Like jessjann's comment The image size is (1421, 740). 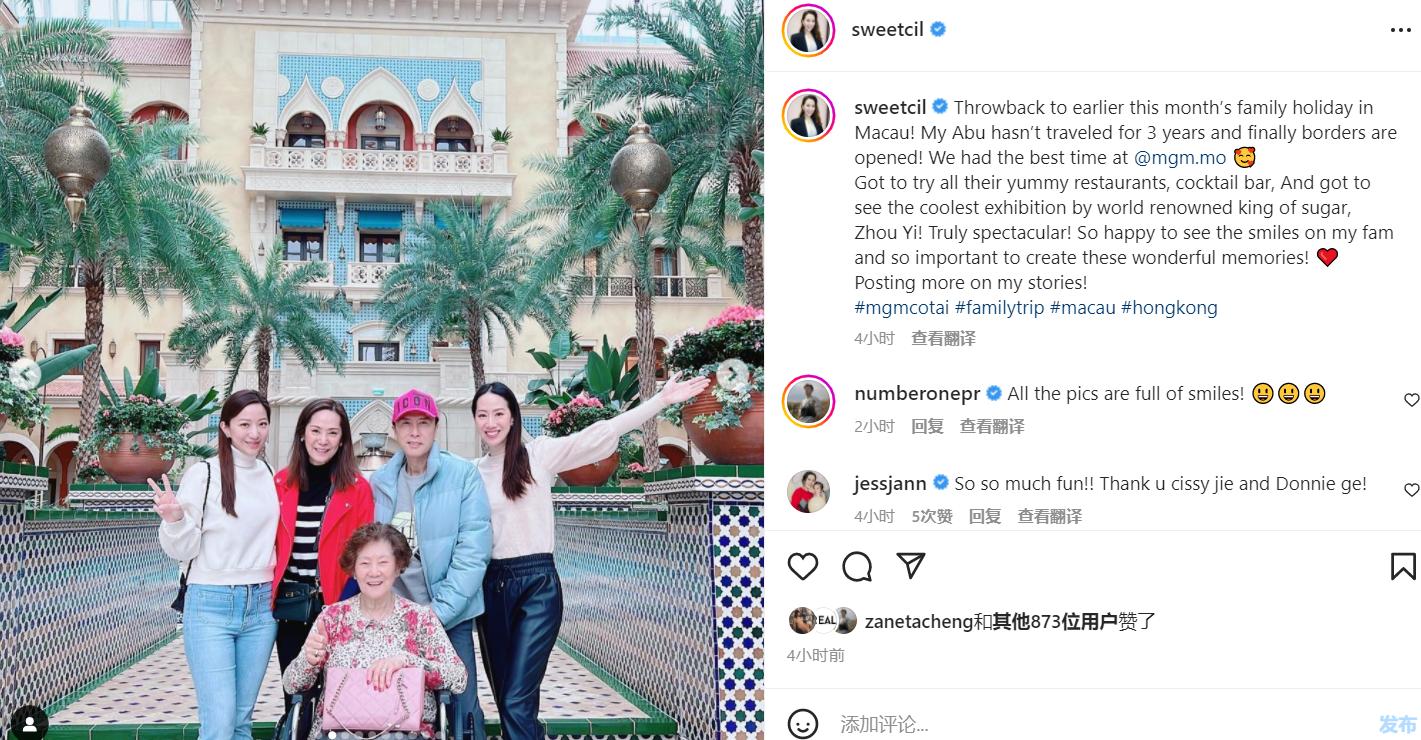[1411, 490]
